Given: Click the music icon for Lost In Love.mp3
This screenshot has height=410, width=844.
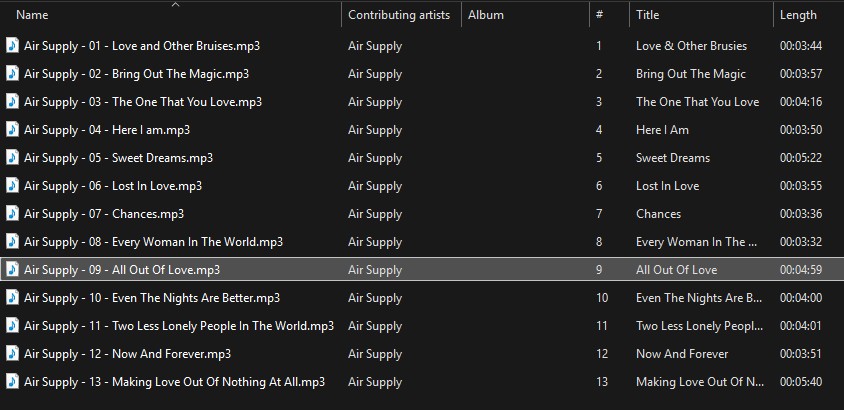Looking at the screenshot, I should (x=12, y=185).
